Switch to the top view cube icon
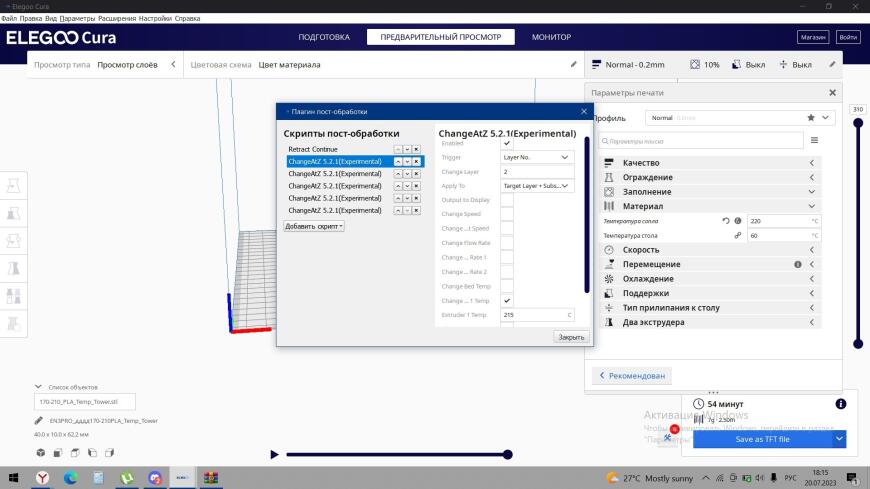This screenshot has height=489, width=870. [x=75, y=453]
